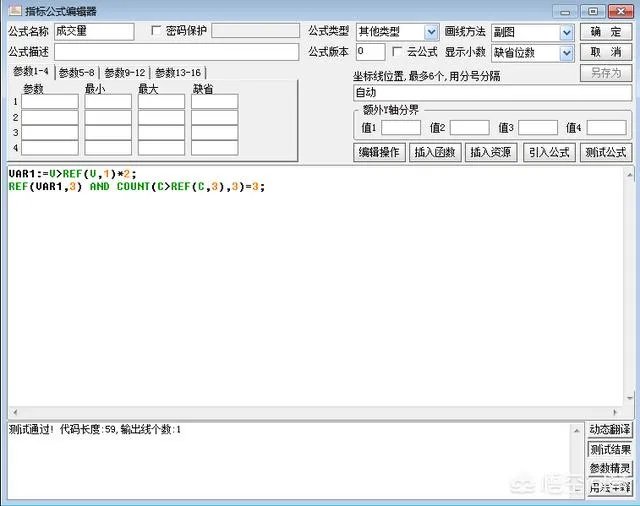Screen dimensions: 640x506
Task: Click the 引入公式 button
Action: pos(549,153)
